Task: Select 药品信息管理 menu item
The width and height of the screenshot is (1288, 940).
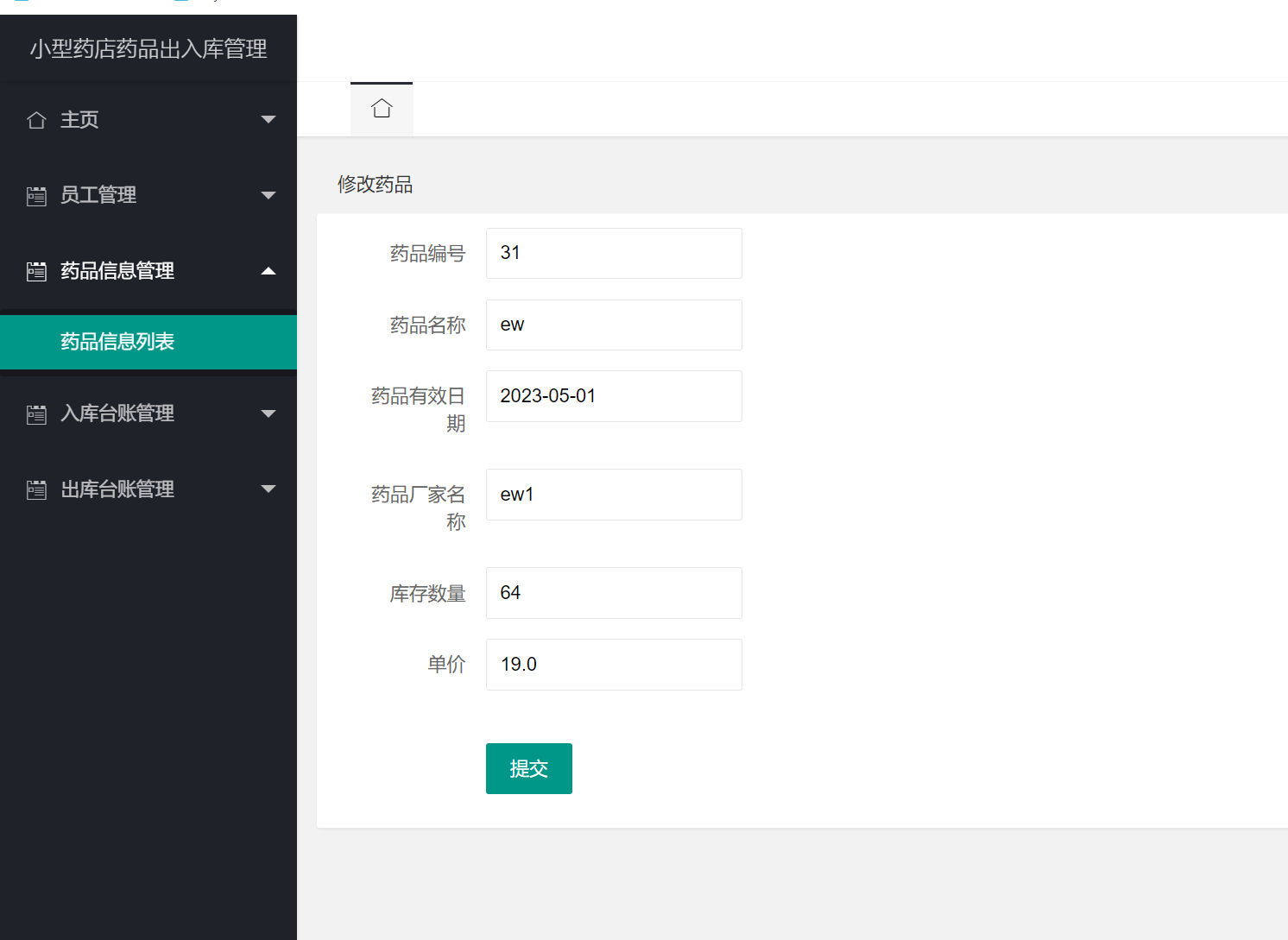Action: [x=148, y=271]
